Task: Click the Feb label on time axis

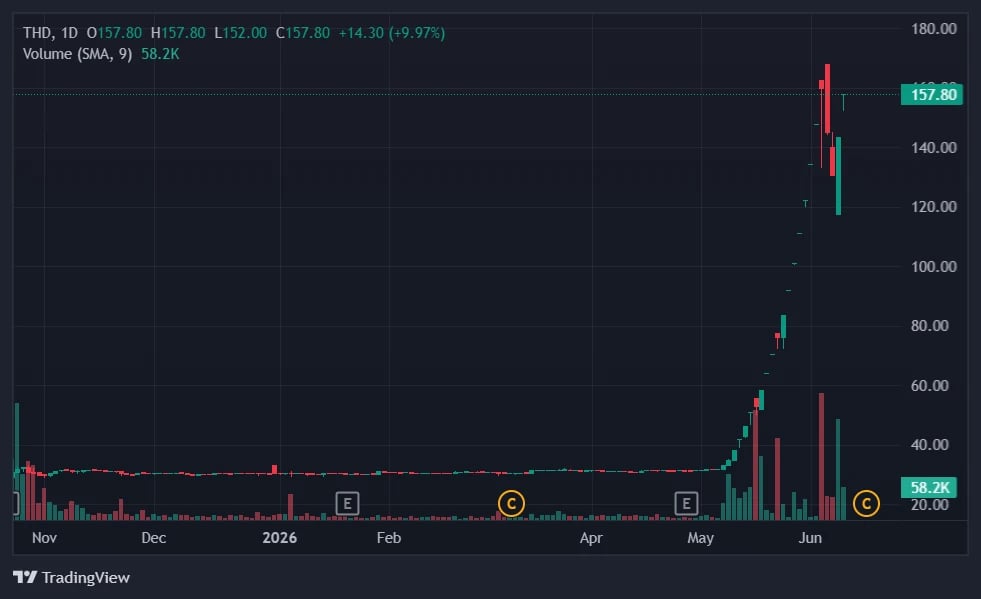Action: pos(389,538)
